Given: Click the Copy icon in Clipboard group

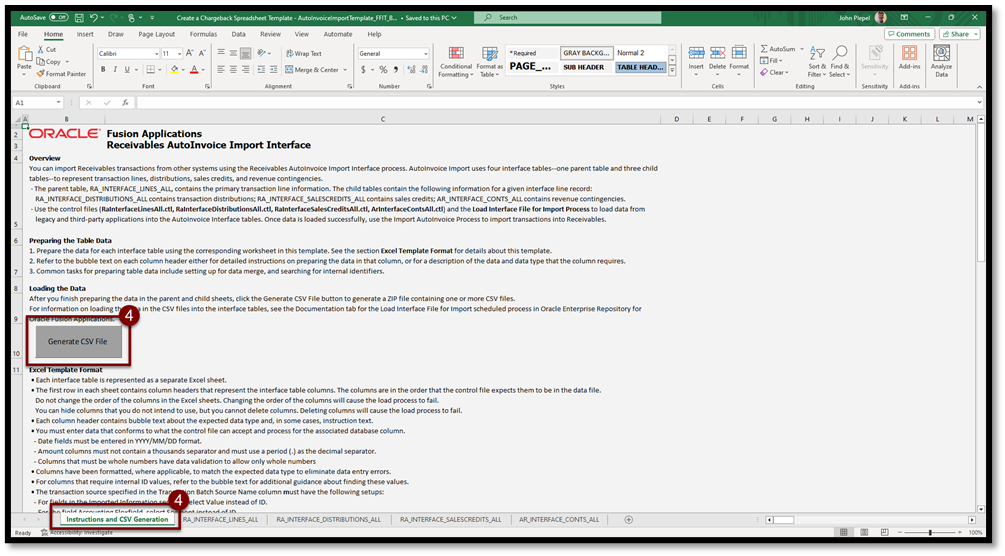Looking at the screenshot, I should tap(41, 62).
